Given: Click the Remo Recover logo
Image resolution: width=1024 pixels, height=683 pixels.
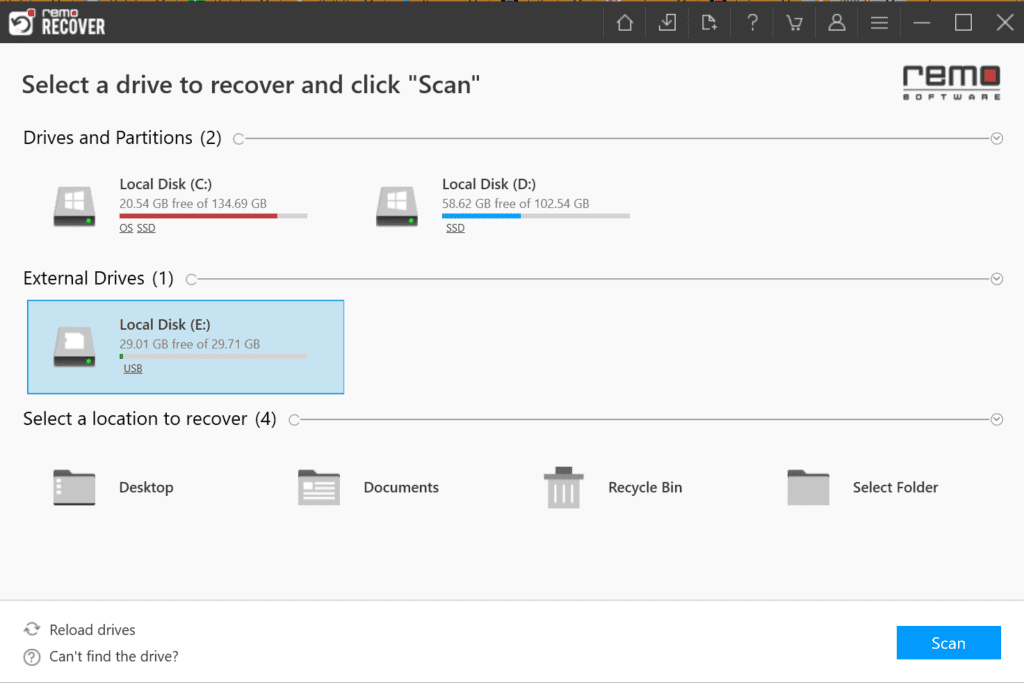Looking at the screenshot, I should [x=57, y=21].
